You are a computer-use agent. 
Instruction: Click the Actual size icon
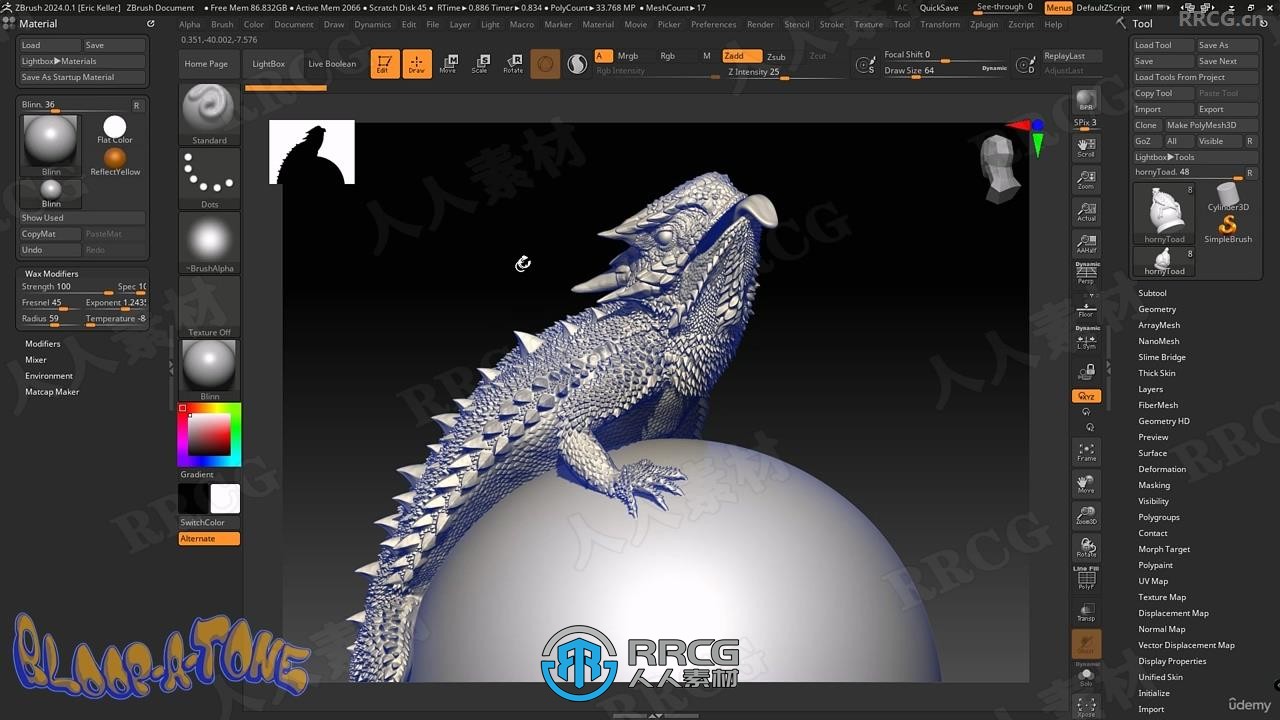click(x=1086, y=212)
